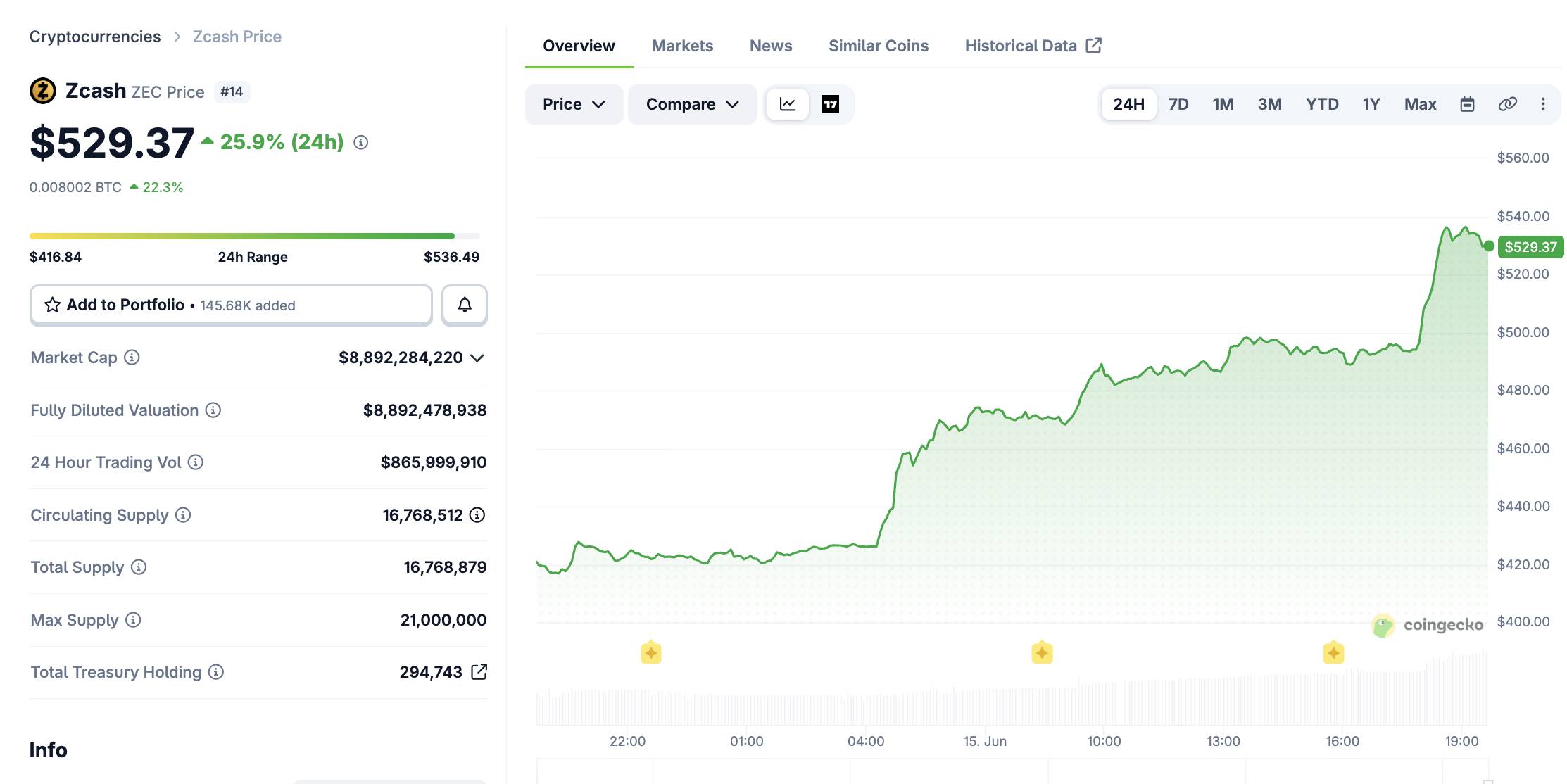
Task: Click the $8,892,284,220 market cap value
Action: pos(401,358)
